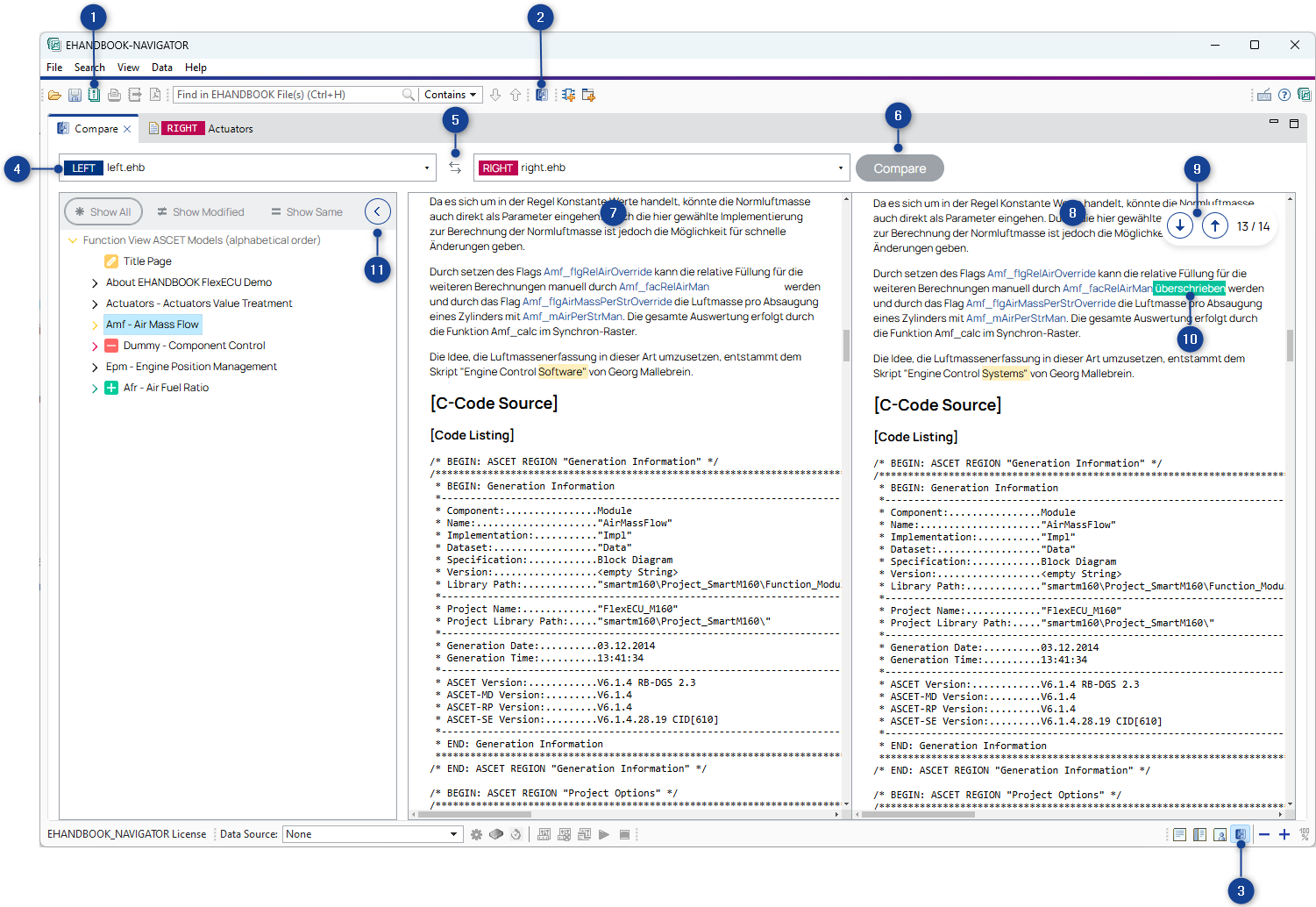1316x907 pixels.
Task: Go to next difference down arrow
Action: pyautogui.click(x=1180, y=225)
